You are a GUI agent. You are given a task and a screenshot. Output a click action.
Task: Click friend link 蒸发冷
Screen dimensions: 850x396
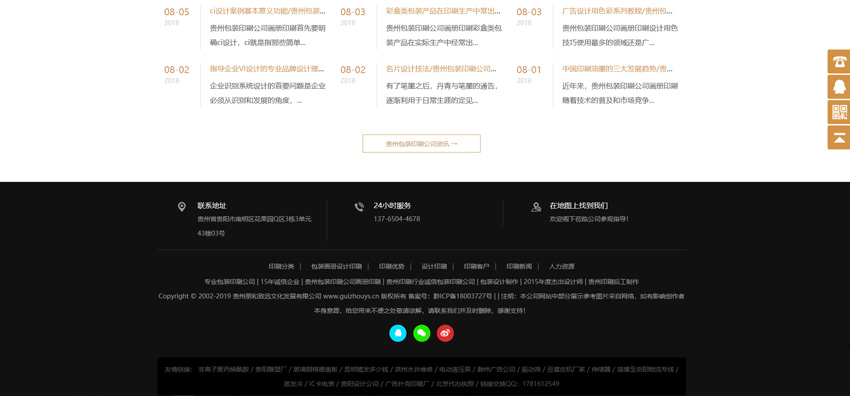[294, 384]
